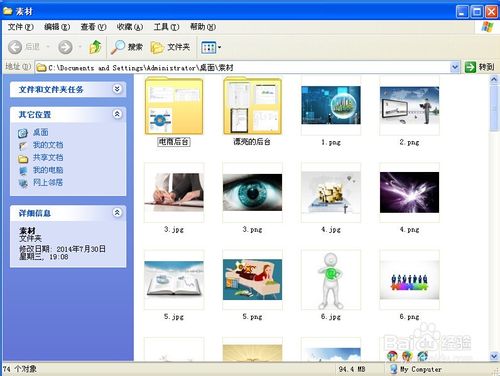Image resolution: width=500 pixels, height=376 pixels.
Task: Click the 我的文档 icon in sidebar
Action: click(x=23, y=146)
